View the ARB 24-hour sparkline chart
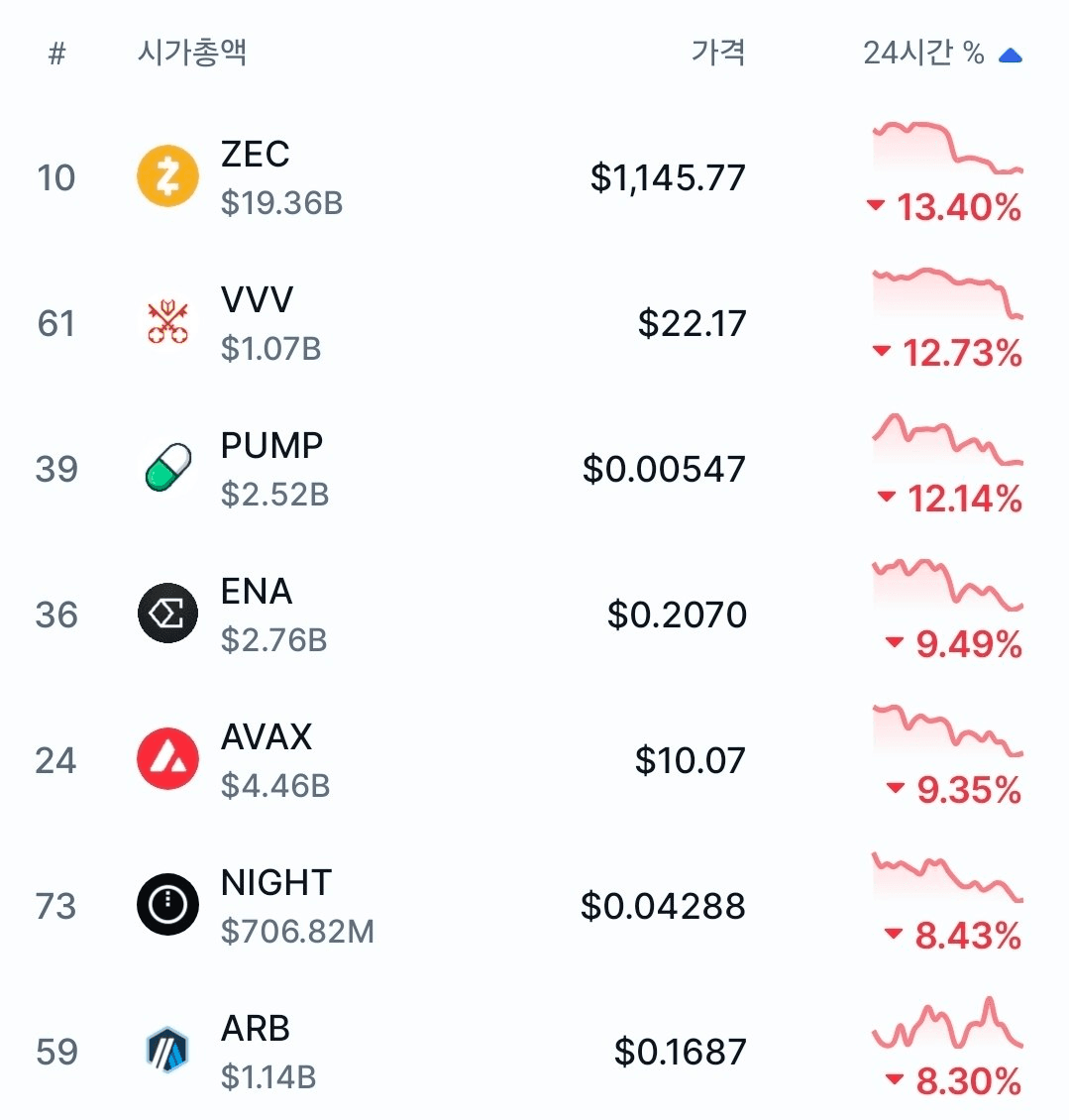This screenshot has height=1120, width=1069. click(x=947, y=1024)
